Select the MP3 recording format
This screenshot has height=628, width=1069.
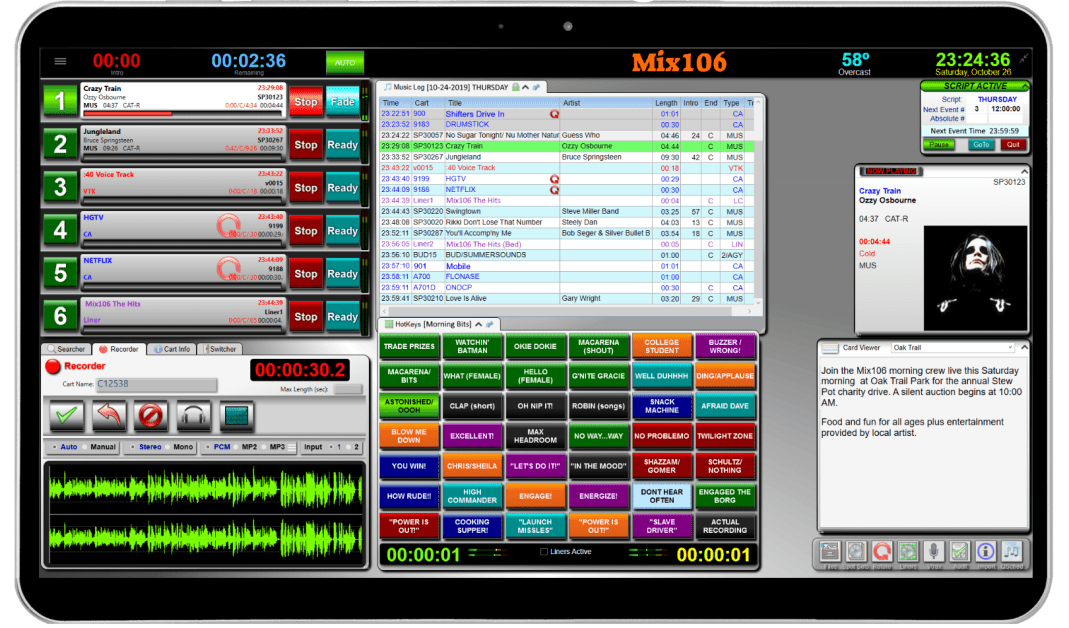pyautogui.click(x=276, y=447)
